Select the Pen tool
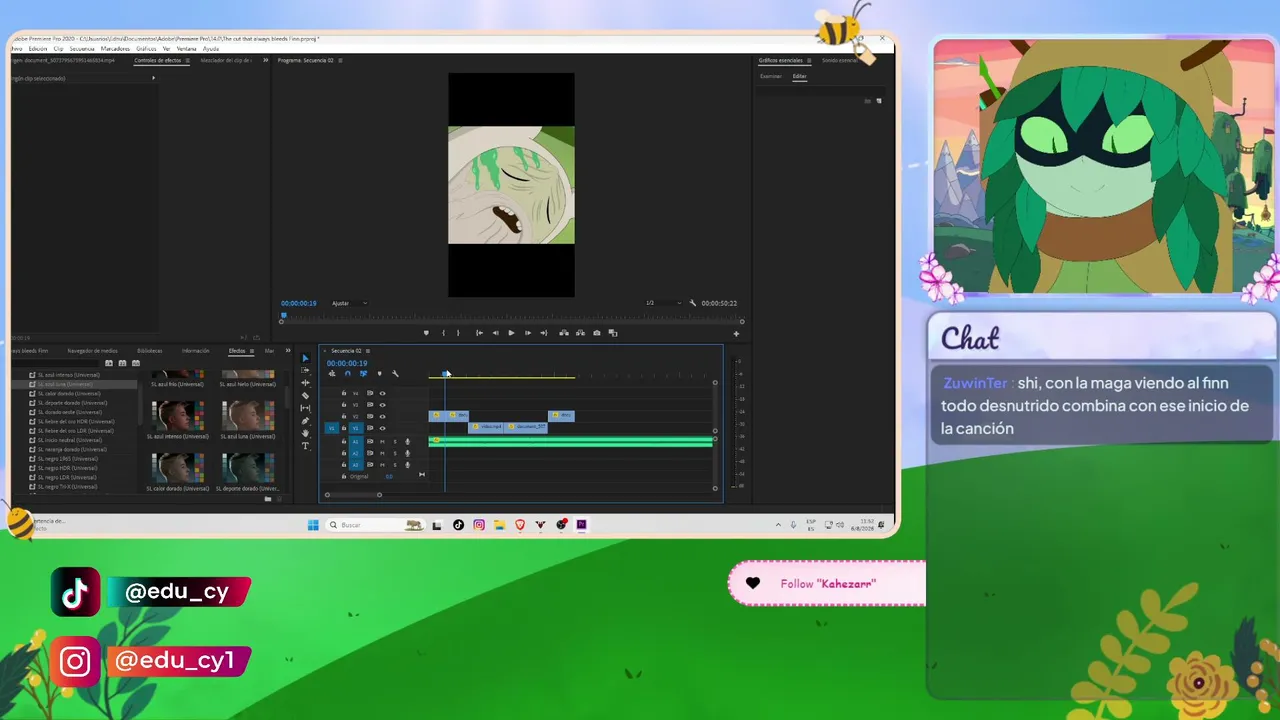The height and width of the screenshot is (720, 1280). tap(306, 421)
